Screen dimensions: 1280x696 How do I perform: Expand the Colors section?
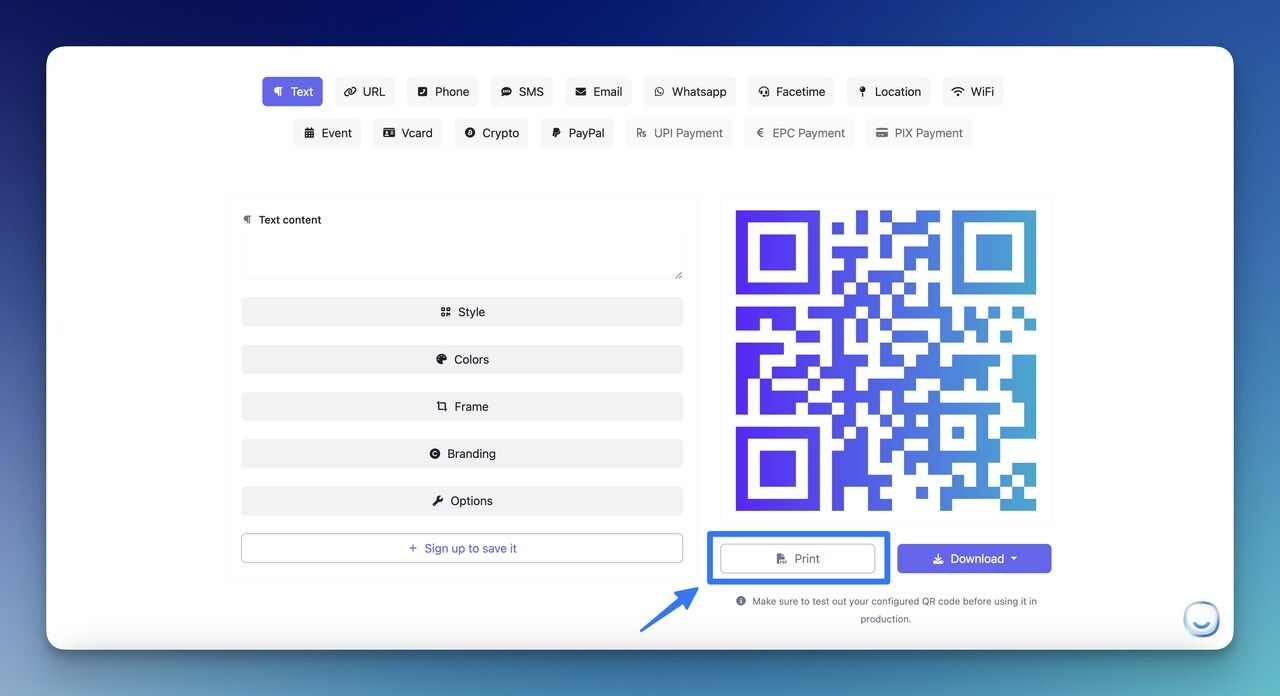[x=462, y=359]
